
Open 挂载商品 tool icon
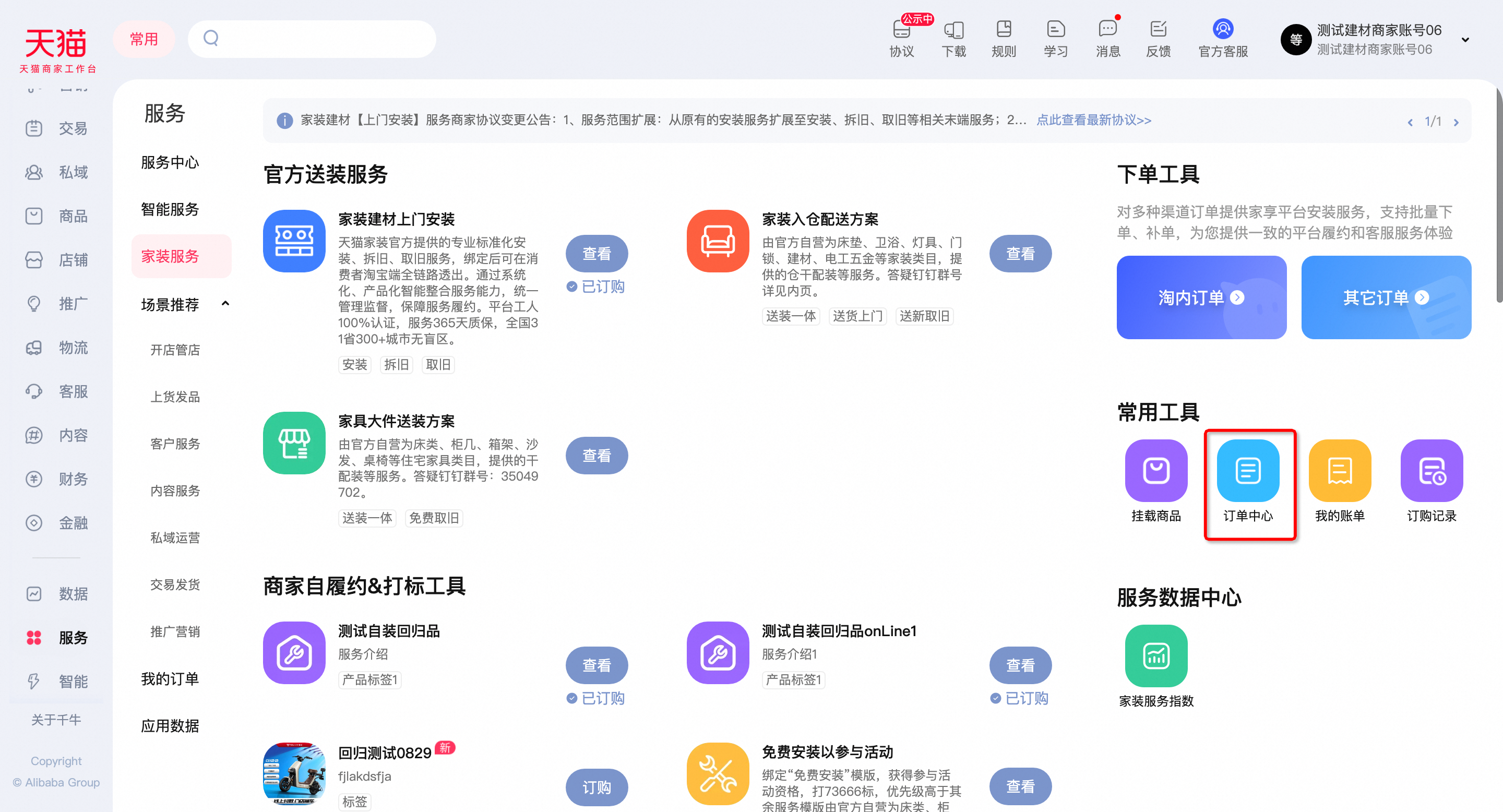[x=1156, y=470]
